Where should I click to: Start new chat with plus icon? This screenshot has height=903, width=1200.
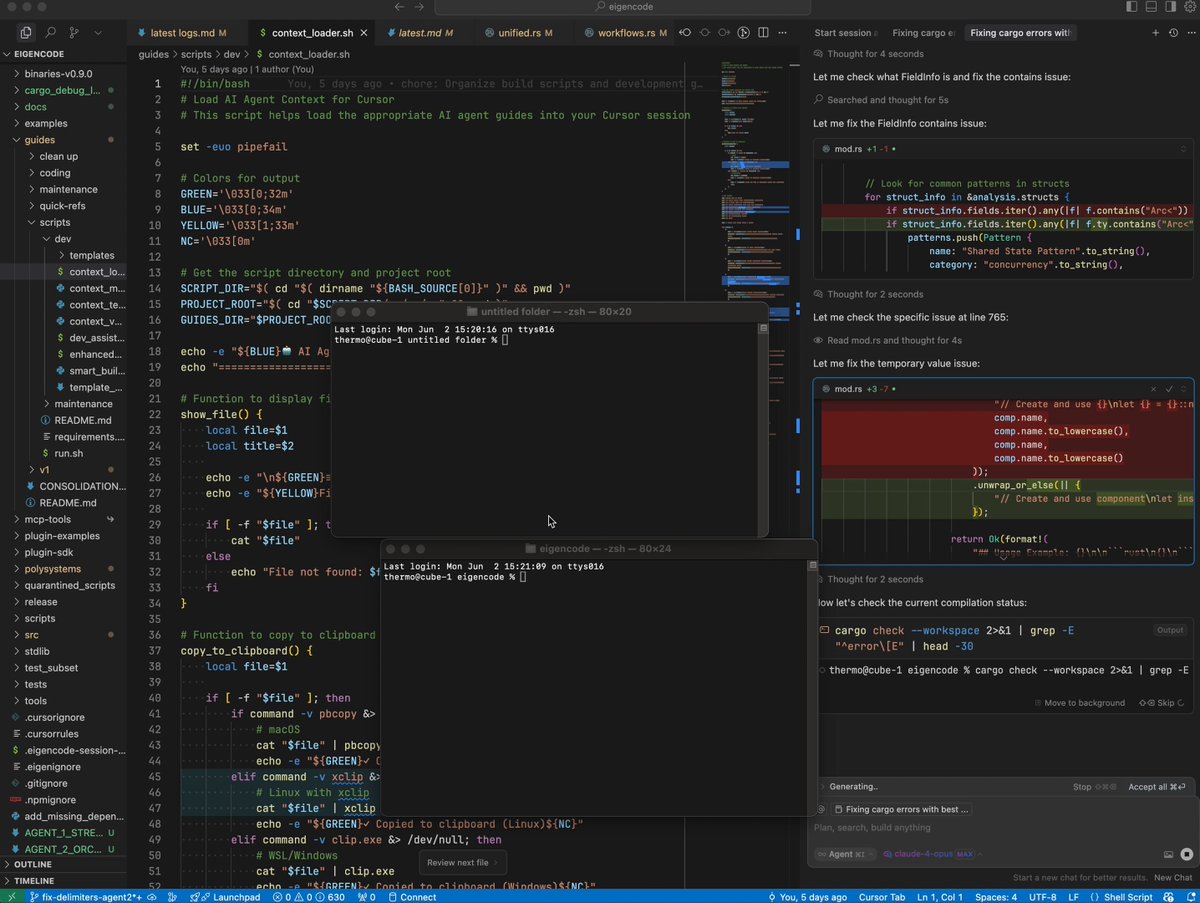(x=1156, y=33)
